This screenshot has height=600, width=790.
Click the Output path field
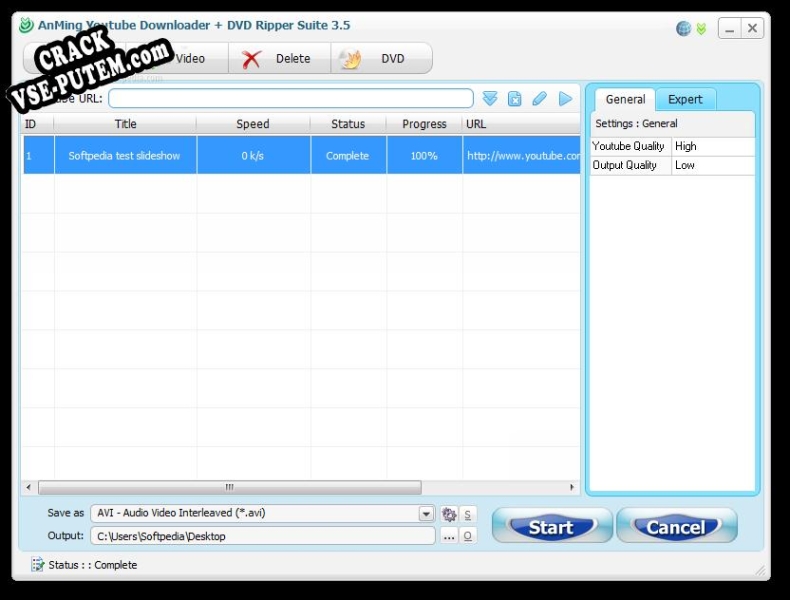tap(263, 536)
